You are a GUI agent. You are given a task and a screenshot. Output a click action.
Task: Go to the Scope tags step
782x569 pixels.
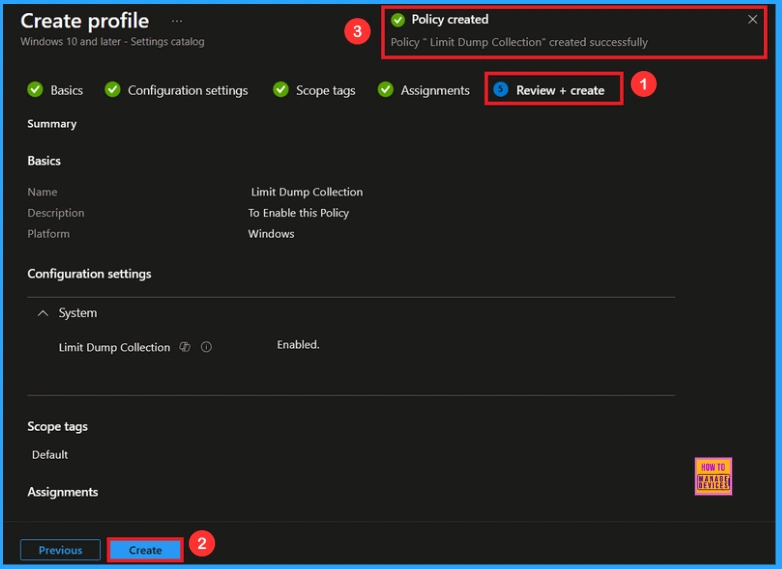pos(325,90)
